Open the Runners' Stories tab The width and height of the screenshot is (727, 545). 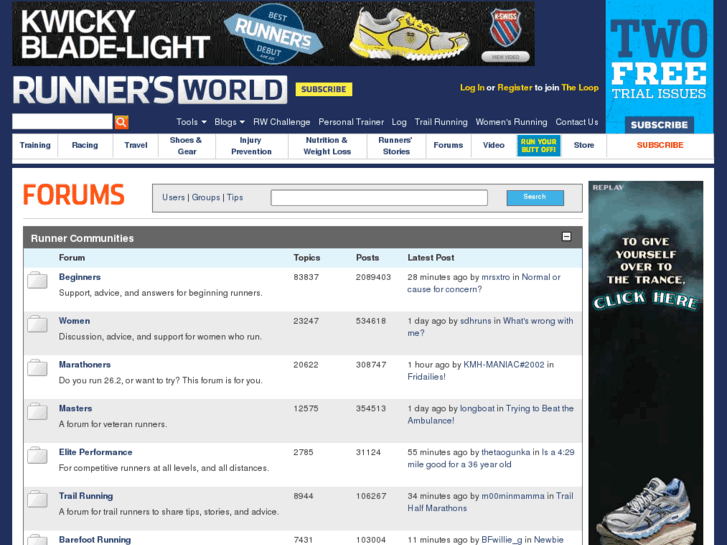pos(396,146)
